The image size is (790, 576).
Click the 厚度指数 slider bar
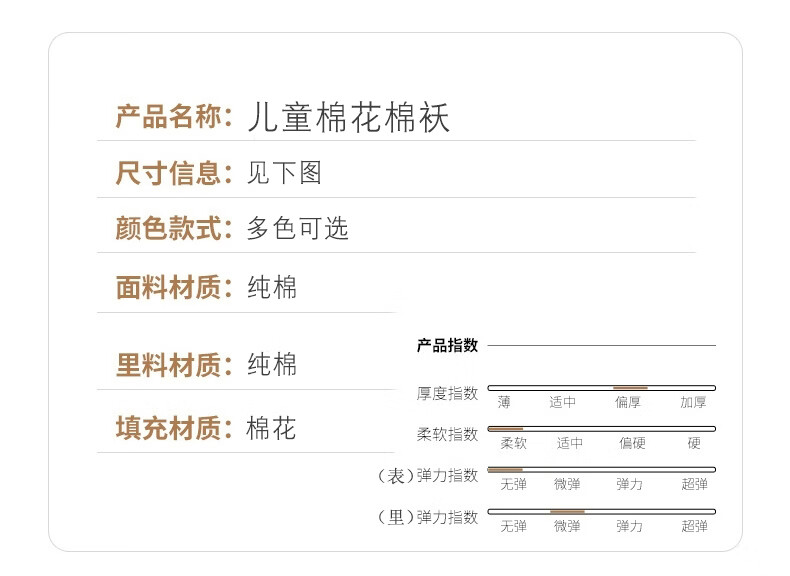point(601,387)
